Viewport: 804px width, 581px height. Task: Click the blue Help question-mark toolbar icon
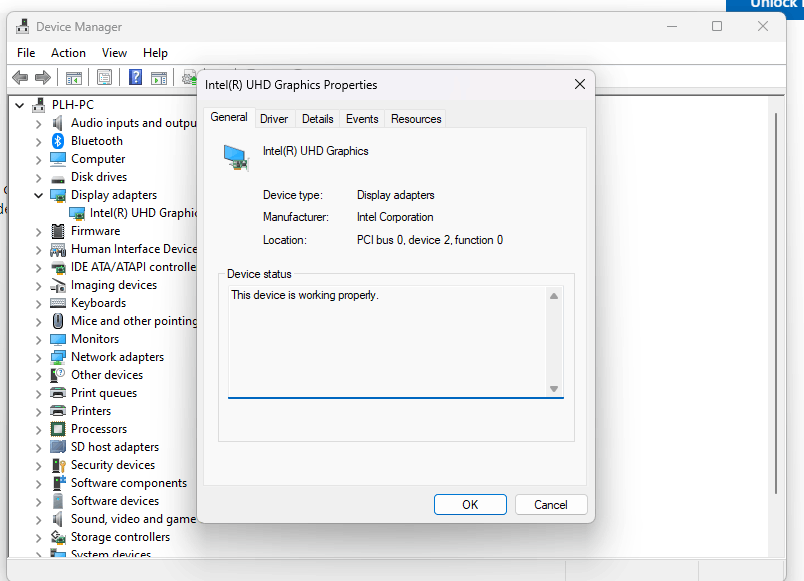coord(135,77)
